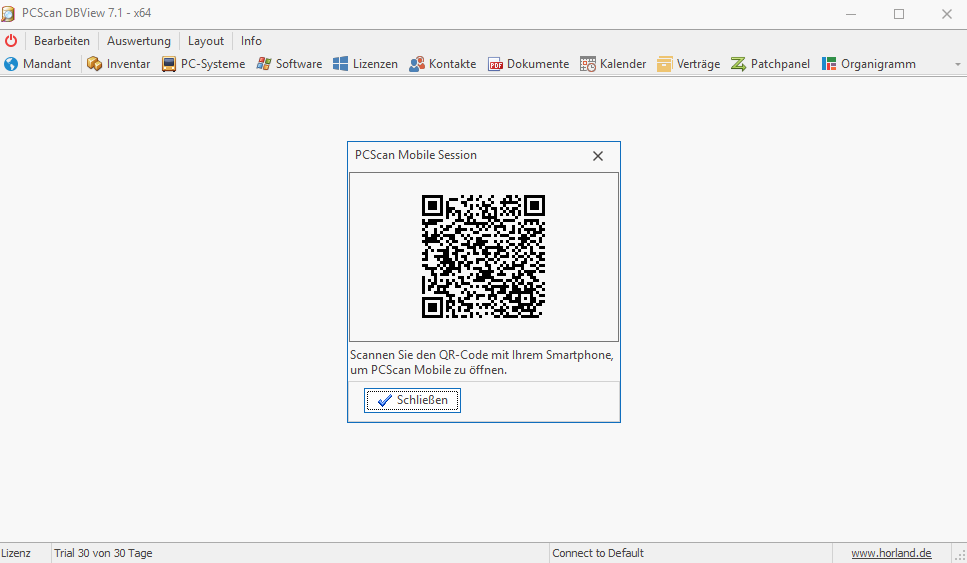
Task: Open the Info menu
Action: pos(251,41)
